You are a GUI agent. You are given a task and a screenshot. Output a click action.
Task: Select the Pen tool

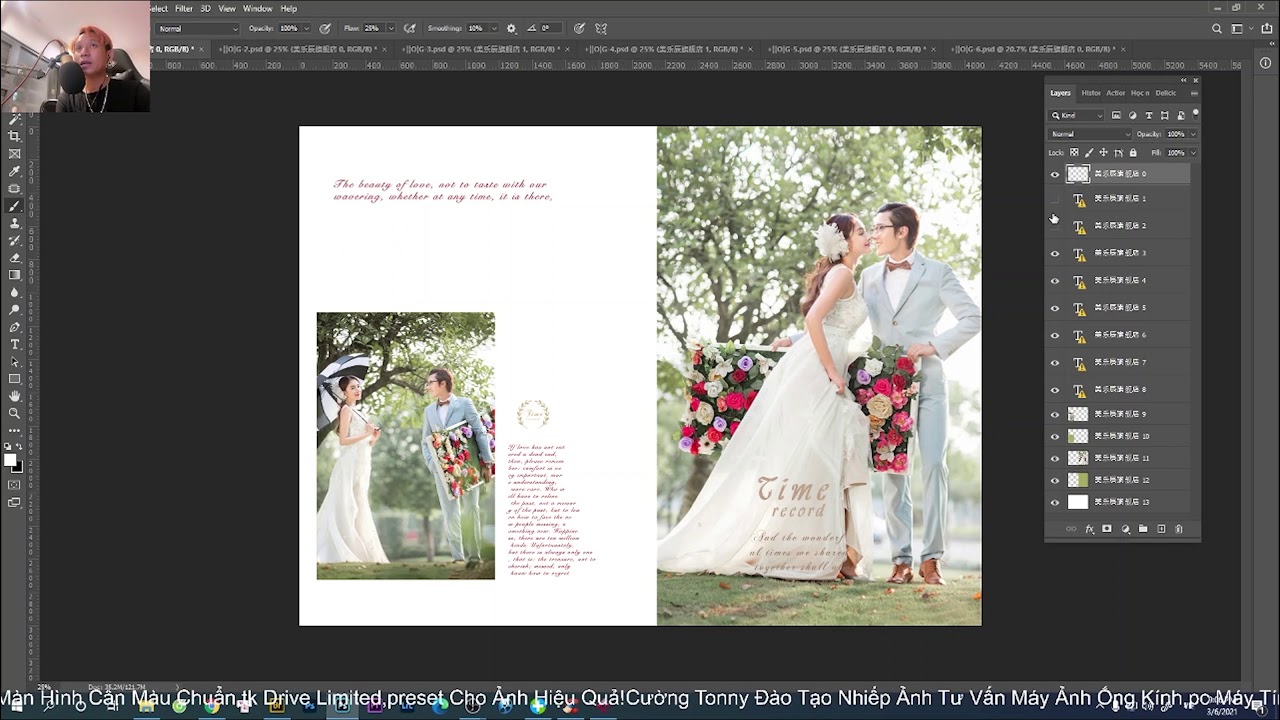coord(14,327)
